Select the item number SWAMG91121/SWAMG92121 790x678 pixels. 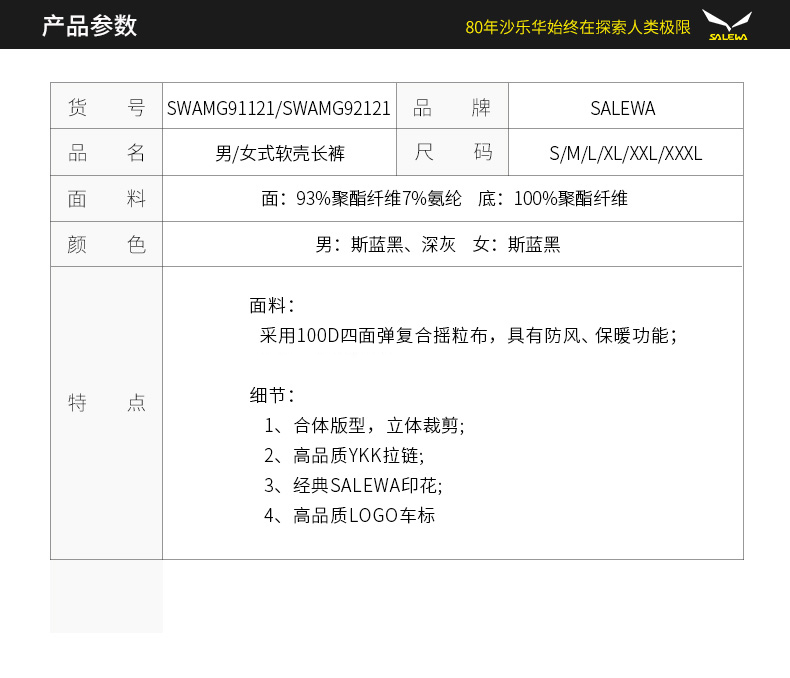pyautogui.click(x=279, y=108)
